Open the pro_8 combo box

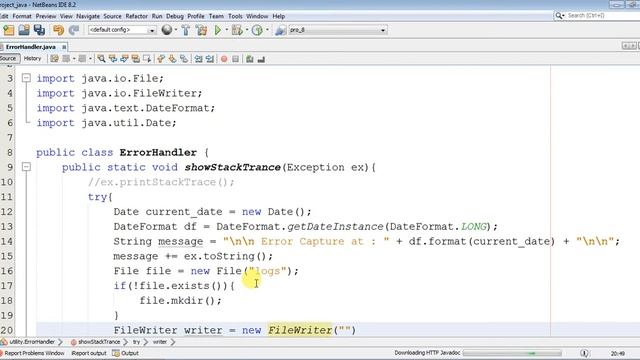[x=338, y=30]
